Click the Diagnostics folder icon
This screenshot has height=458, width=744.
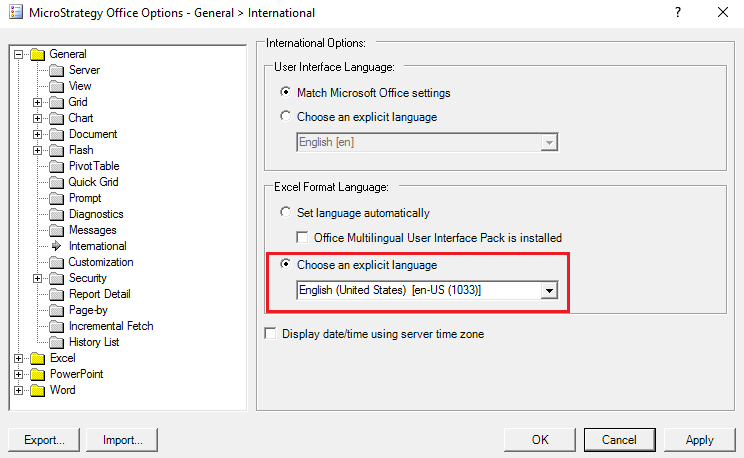click(x=56, y=215)
